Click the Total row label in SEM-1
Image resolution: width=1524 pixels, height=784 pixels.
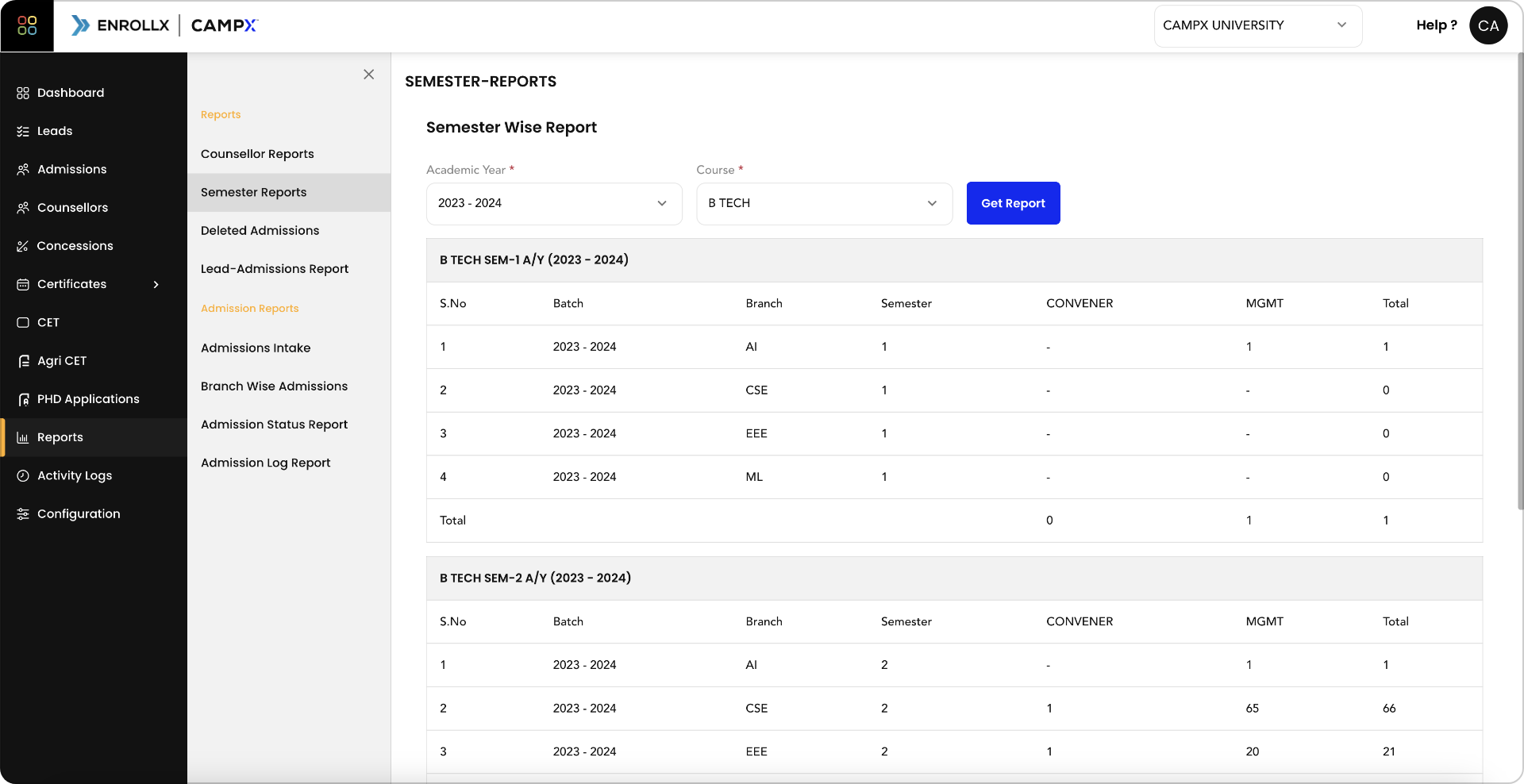click(x=452, y=521)
